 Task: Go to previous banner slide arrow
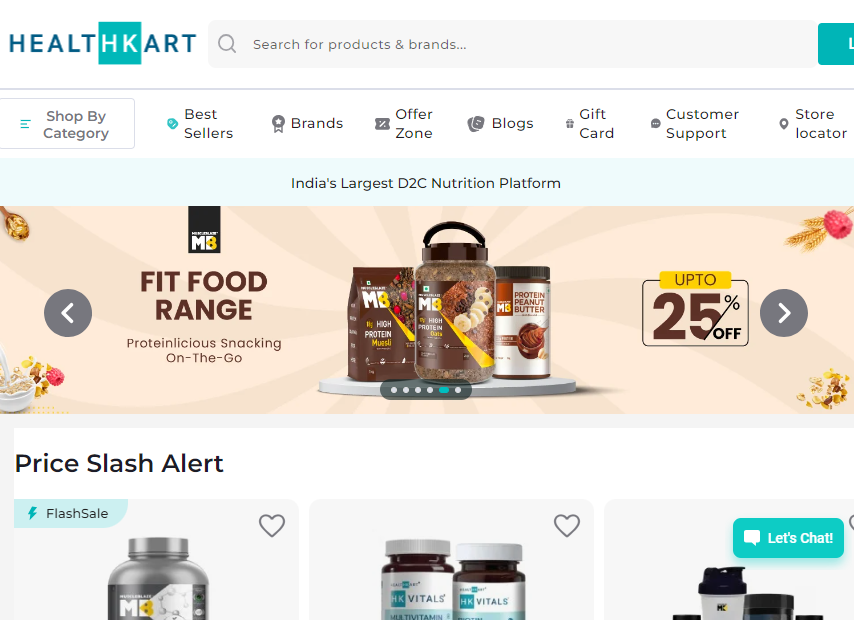click(68, 313)
